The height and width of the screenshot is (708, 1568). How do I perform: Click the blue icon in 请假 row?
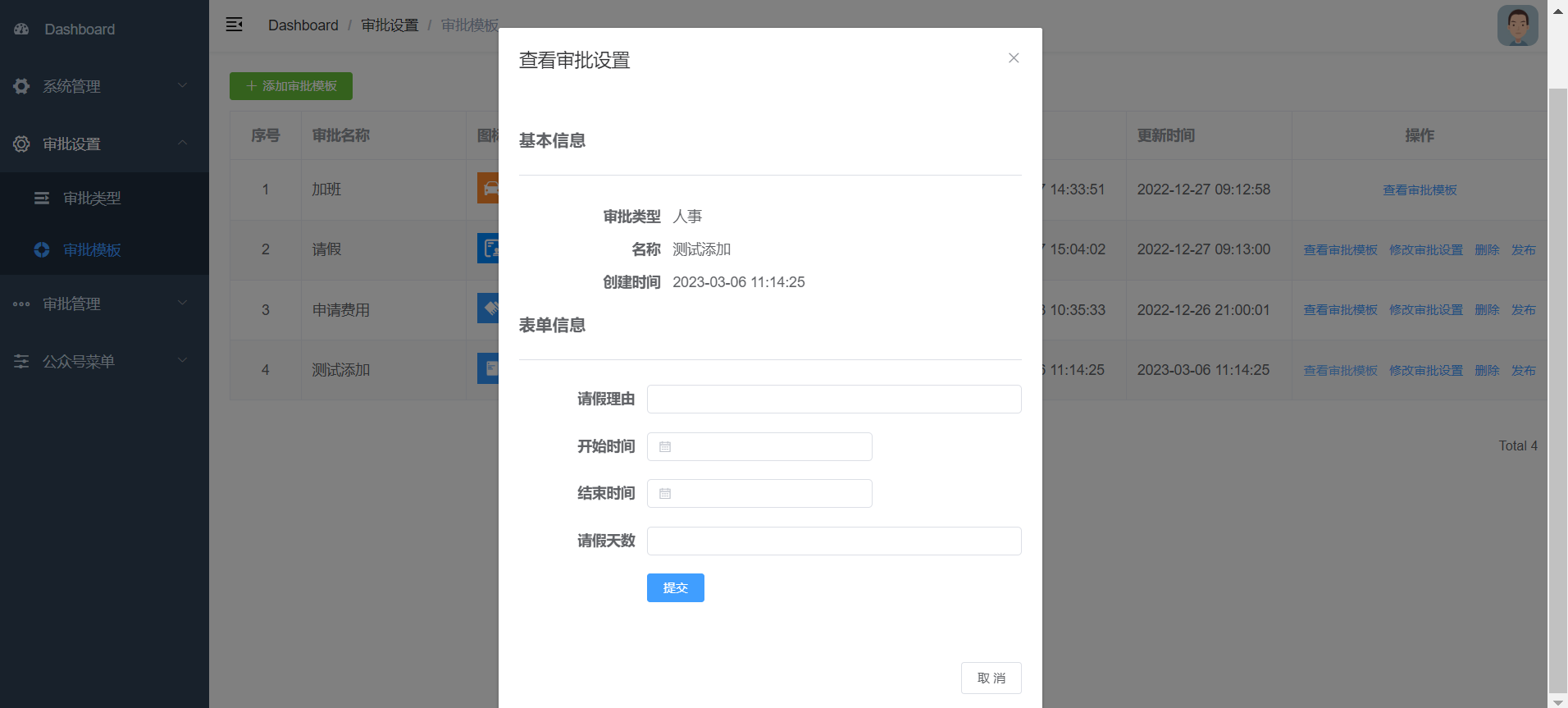[488, 248]
